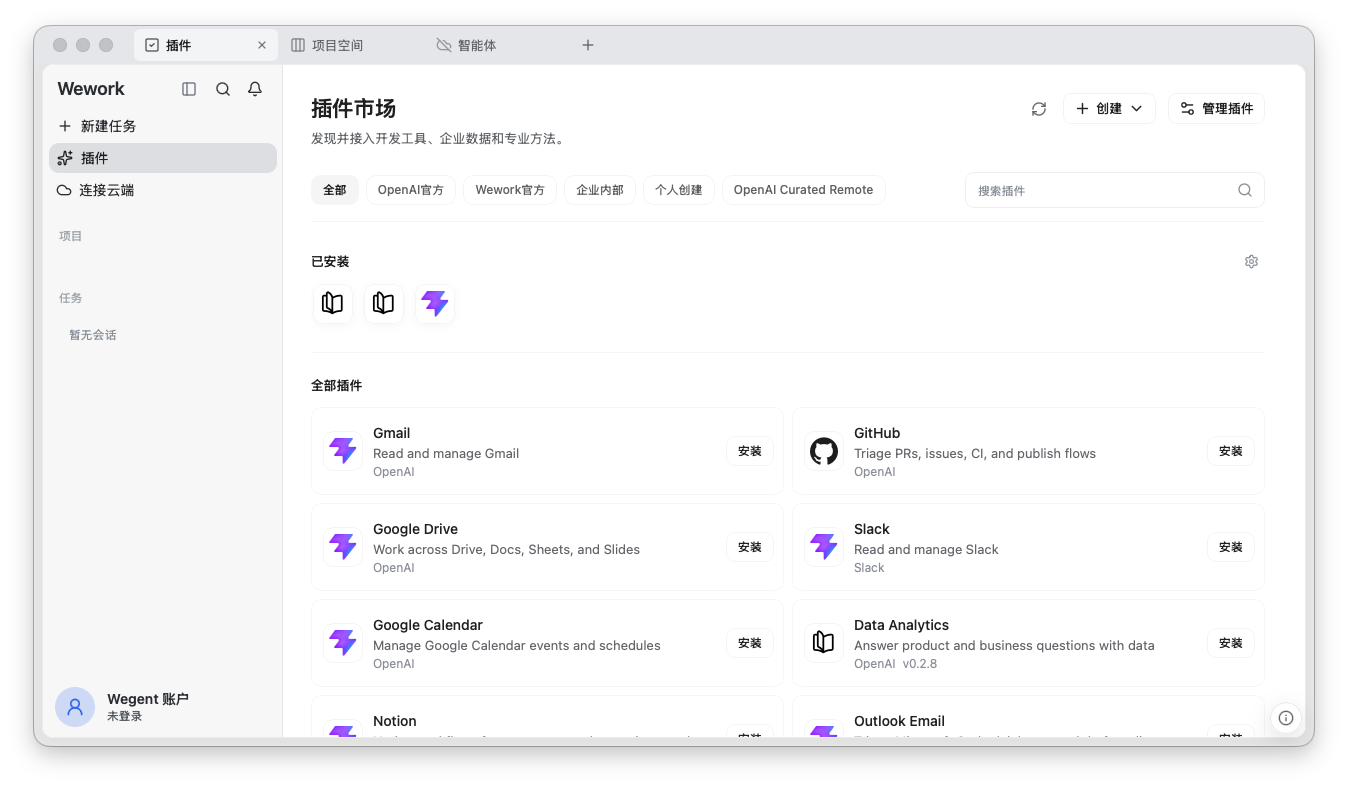
Task: Expand the 创建 dropdown
Action: [x=1109, y=109]
